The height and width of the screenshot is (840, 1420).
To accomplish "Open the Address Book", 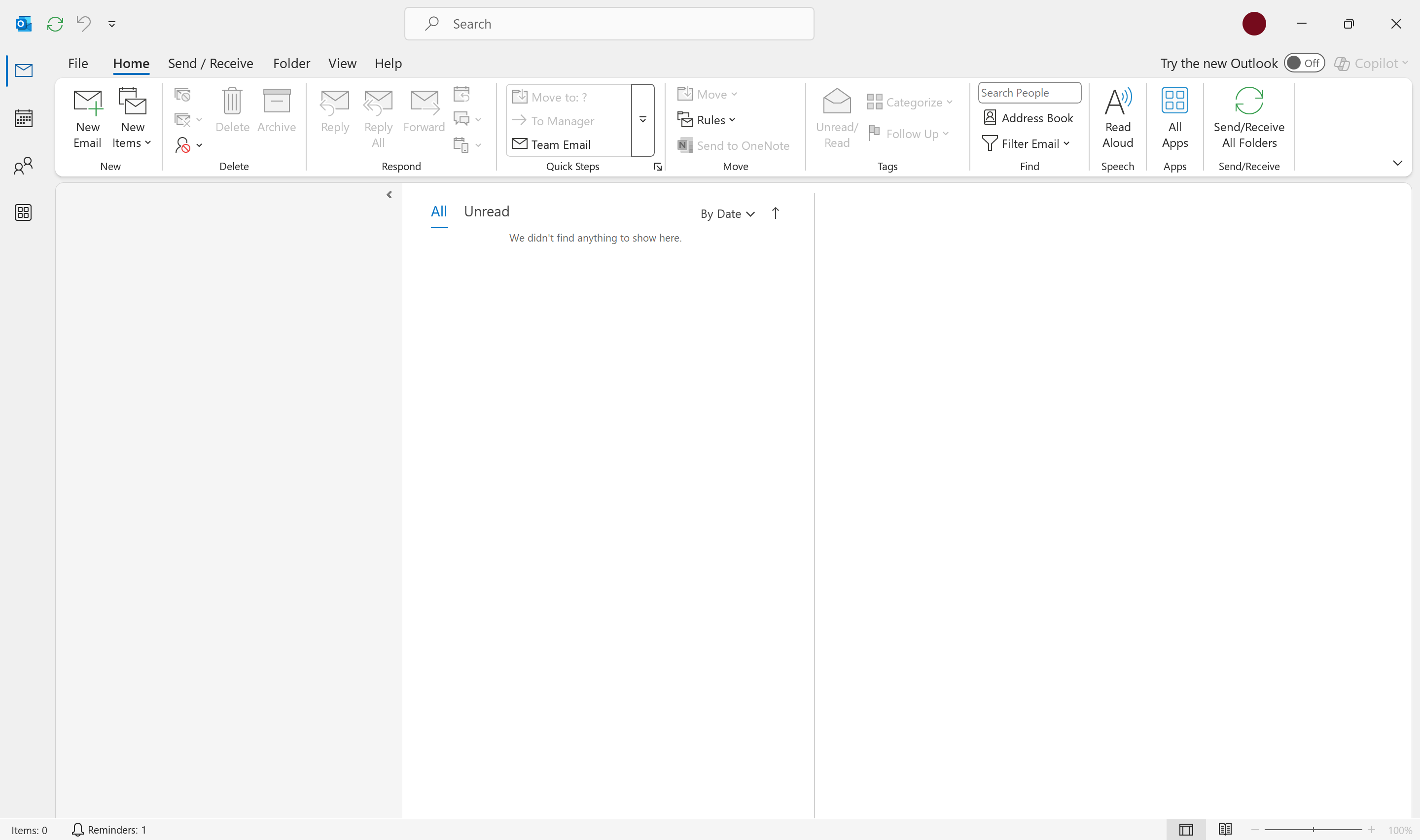I will [1029, 118].
